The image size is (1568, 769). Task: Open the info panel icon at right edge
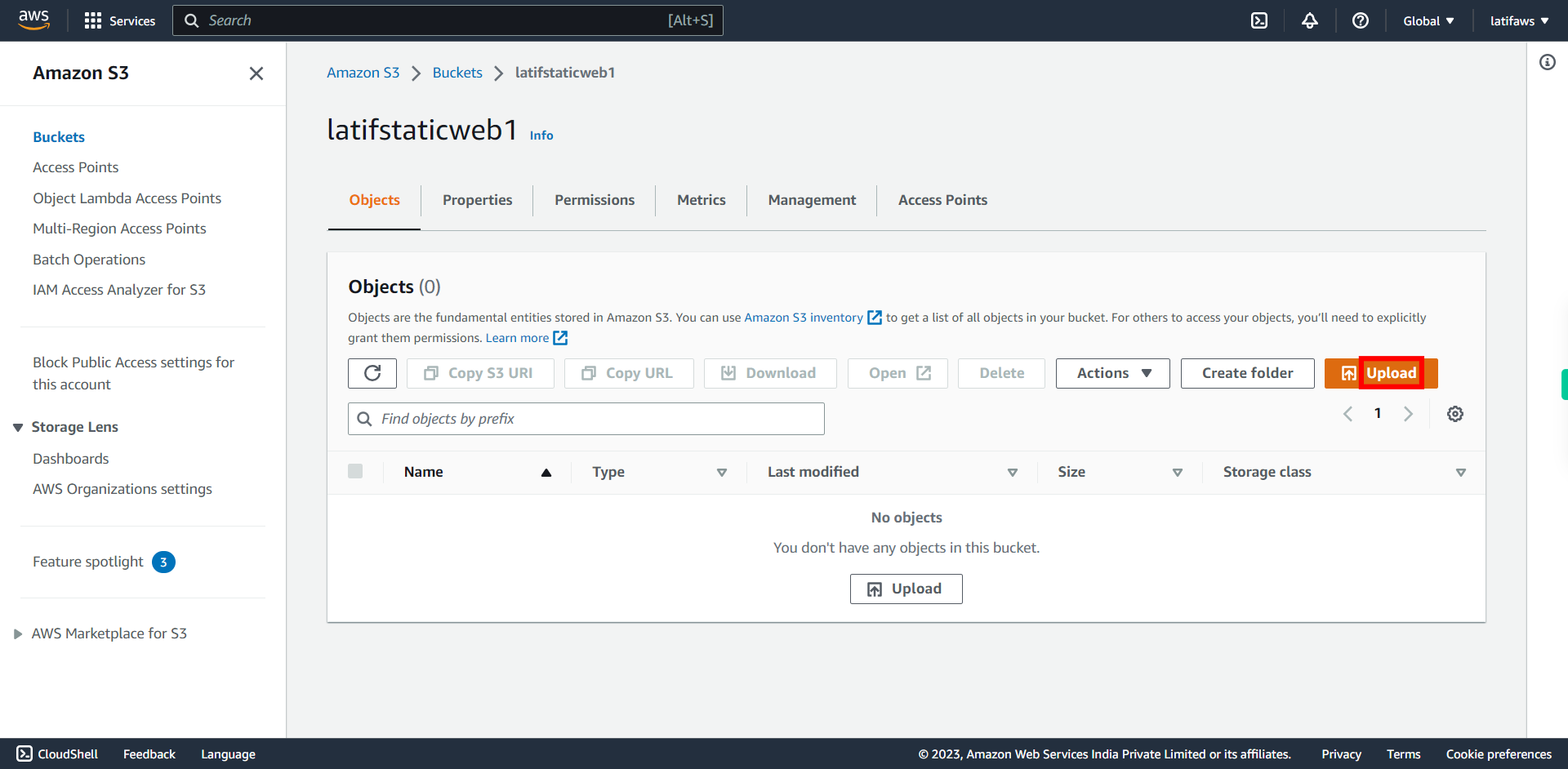(1548, 62)
